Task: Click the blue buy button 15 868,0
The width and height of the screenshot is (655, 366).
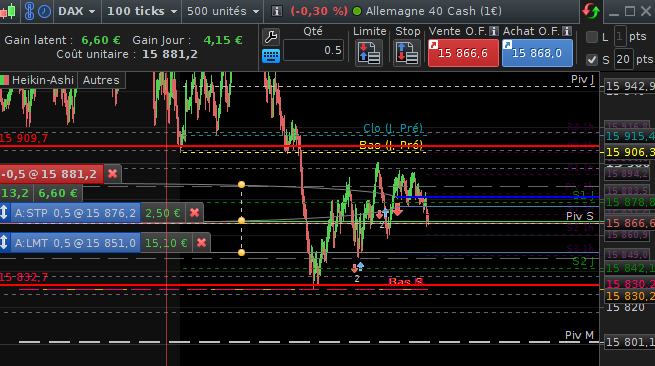Action: point(537,53)
